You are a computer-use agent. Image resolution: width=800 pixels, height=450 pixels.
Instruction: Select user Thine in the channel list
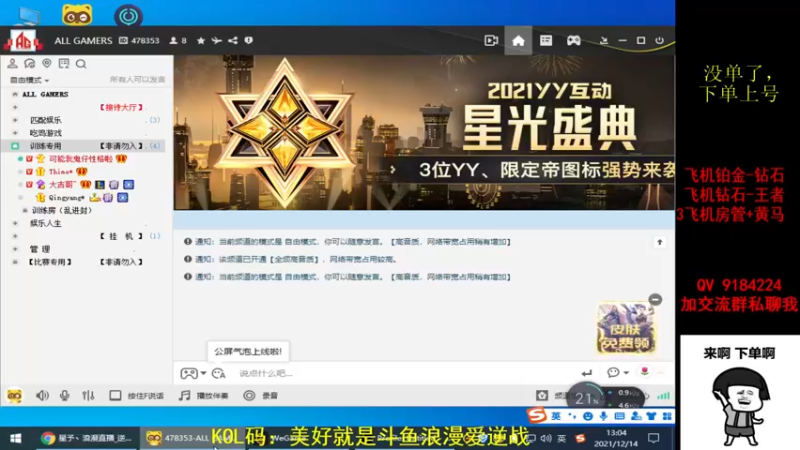coord(61,171)
